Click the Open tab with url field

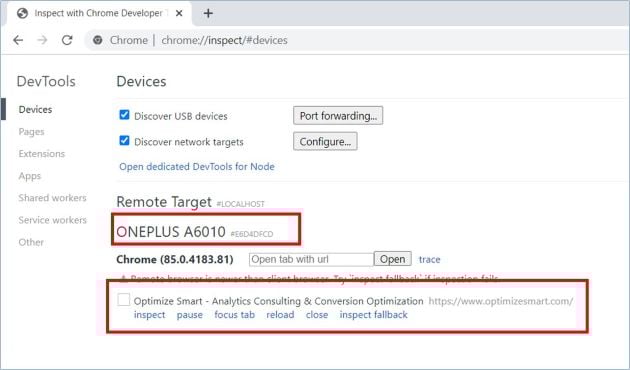point(311,259)
